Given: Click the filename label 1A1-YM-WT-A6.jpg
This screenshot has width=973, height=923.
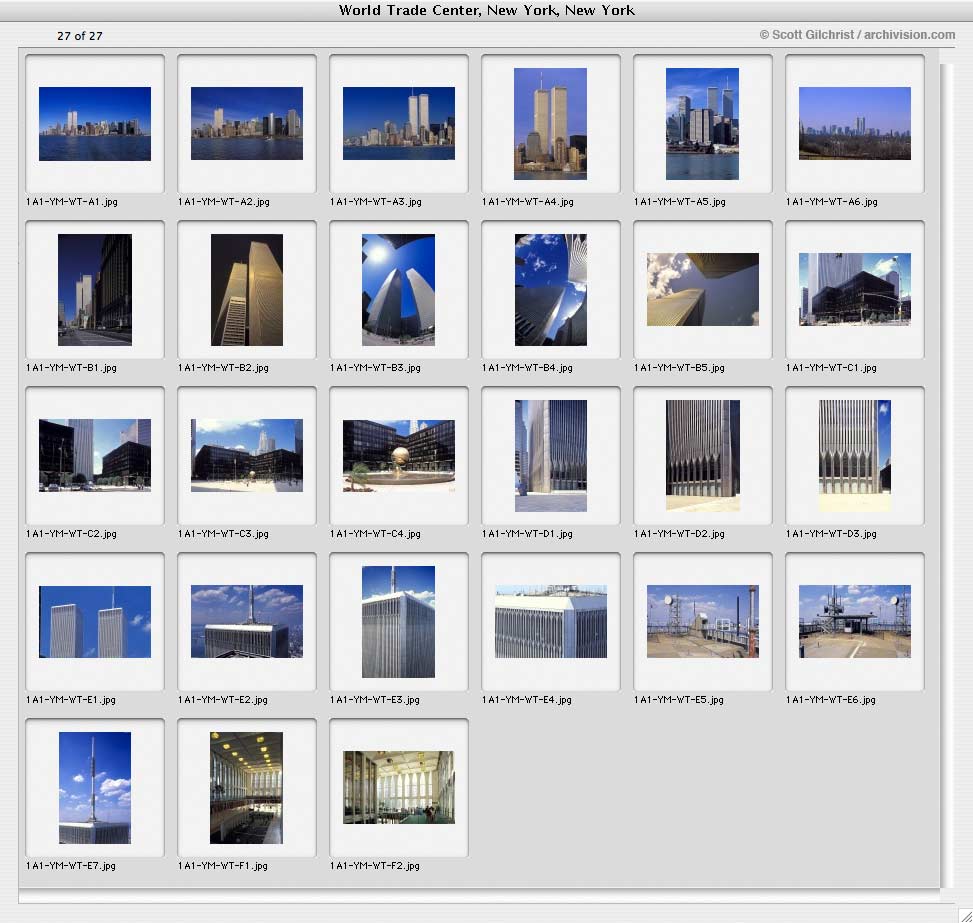Looking at the screenshot, I should [832, 202].
